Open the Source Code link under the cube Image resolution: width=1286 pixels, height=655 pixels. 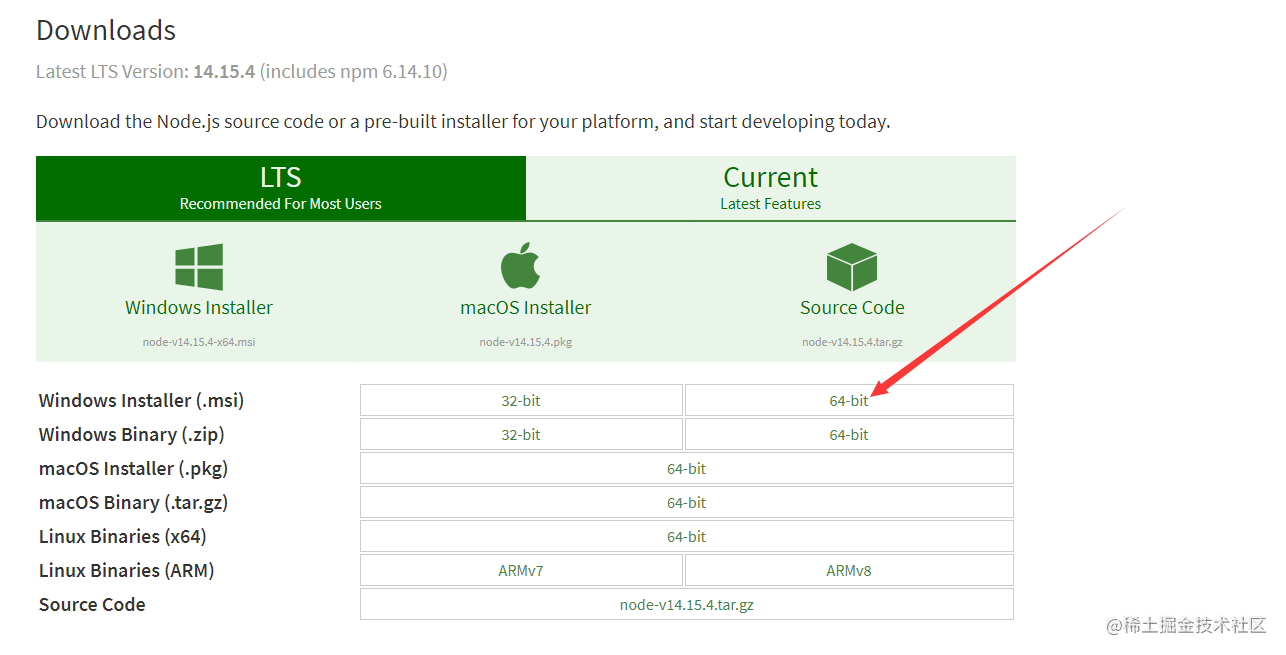(x=852, y=308)
